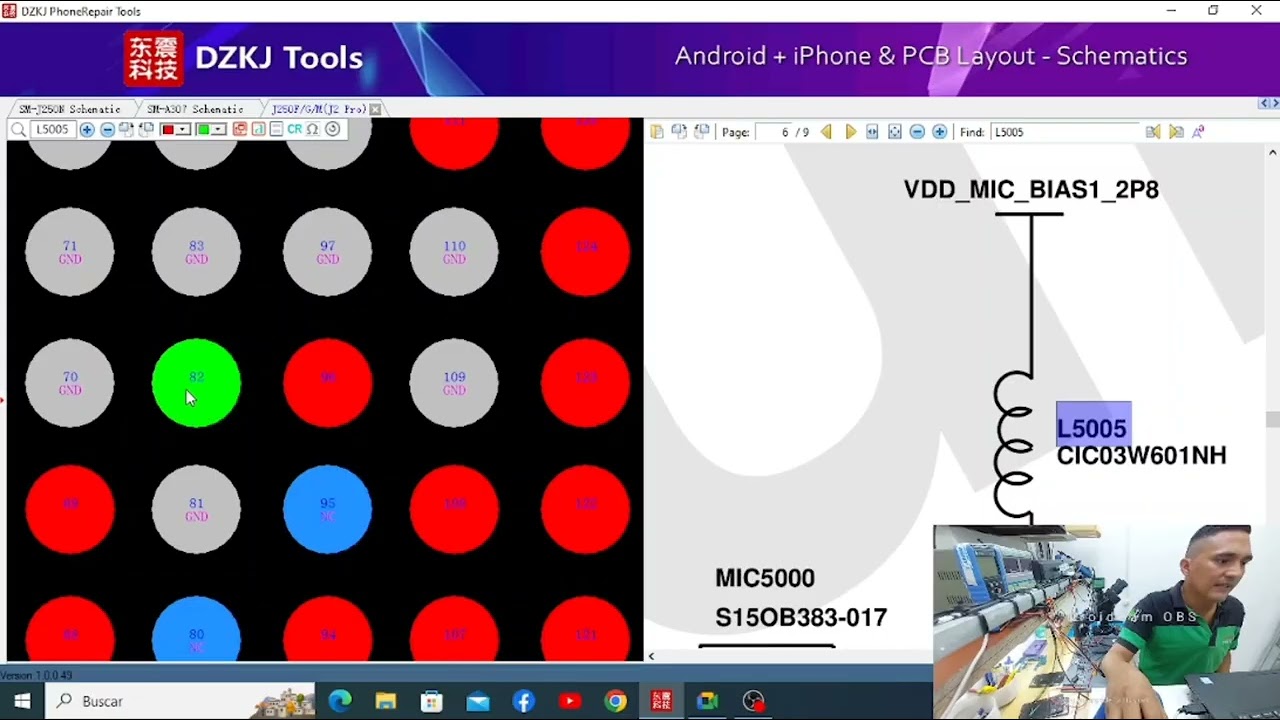Select gray GND pad 71
The height and width of the screenshot is (720, 1280).
coord(70,252)
